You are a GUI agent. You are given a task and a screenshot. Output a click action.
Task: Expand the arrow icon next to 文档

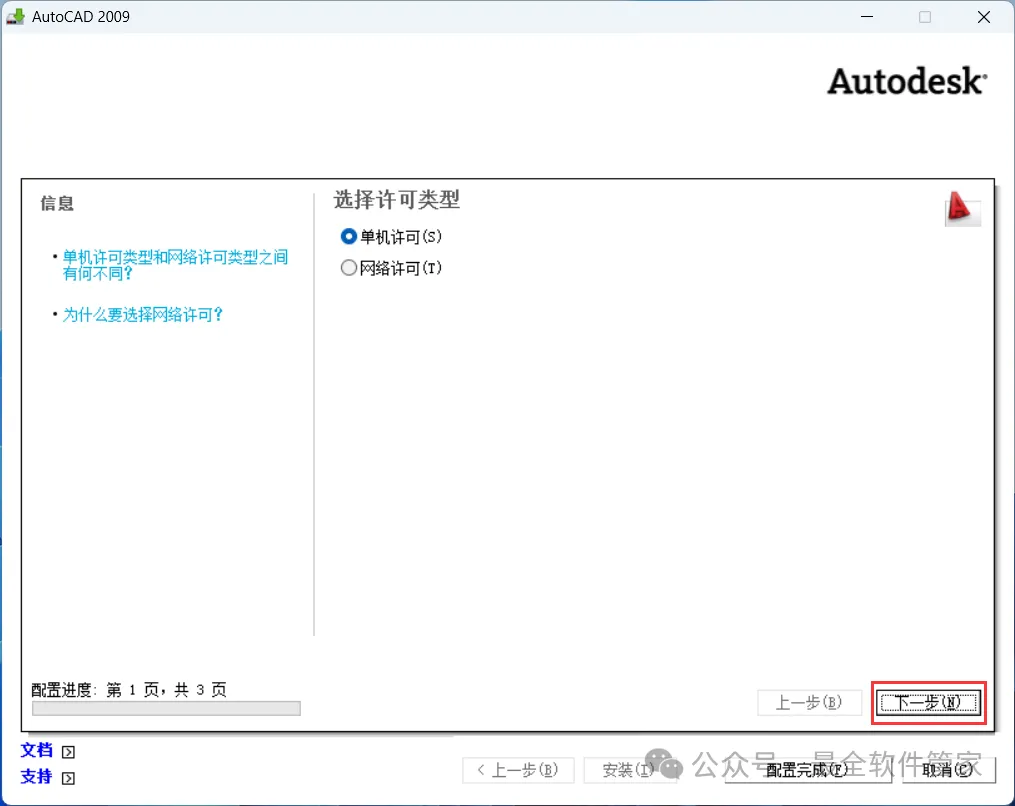point(69,752)
